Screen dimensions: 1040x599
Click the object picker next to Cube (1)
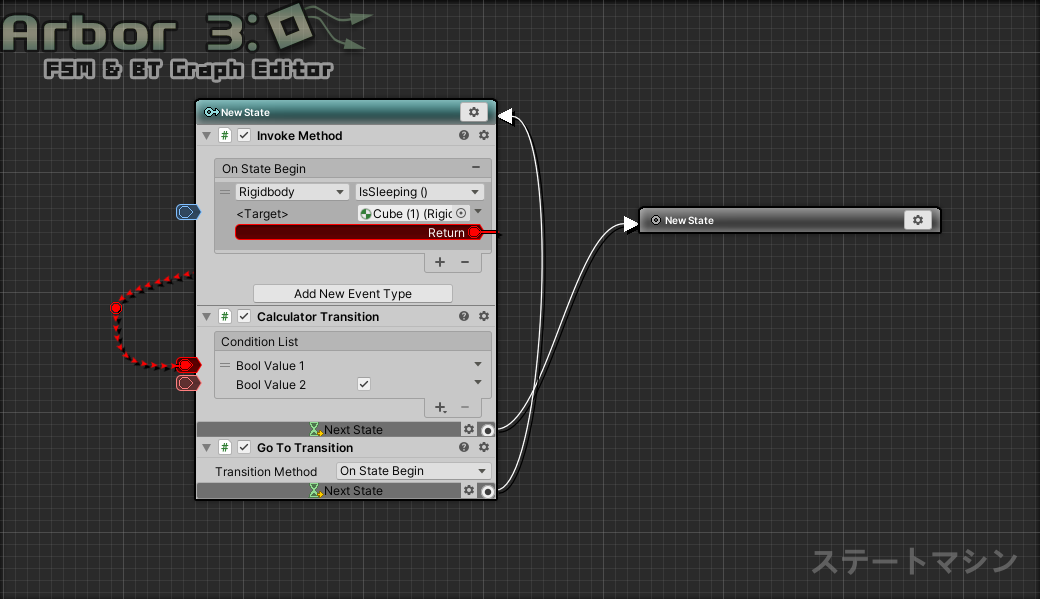coord(461,213)
